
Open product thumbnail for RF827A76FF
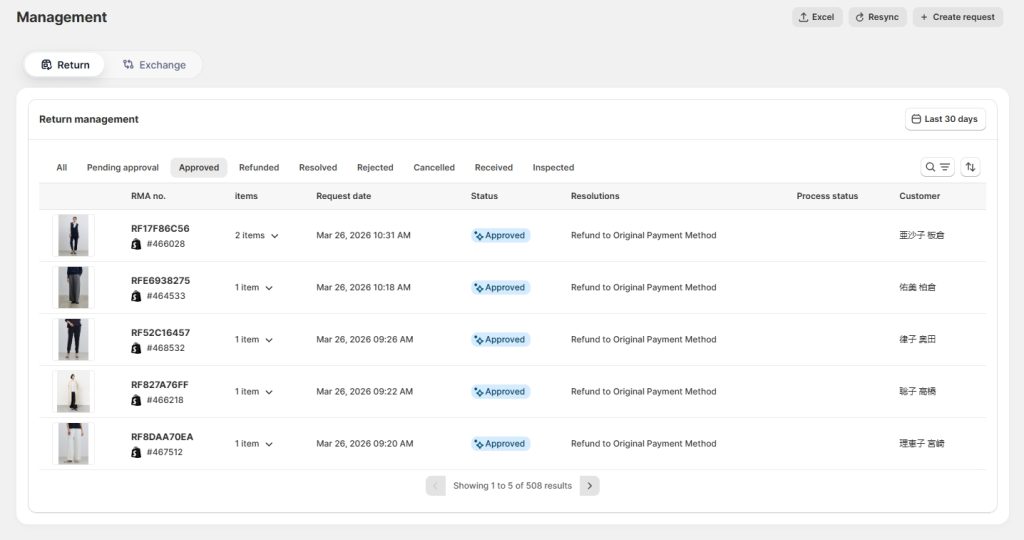73,392
